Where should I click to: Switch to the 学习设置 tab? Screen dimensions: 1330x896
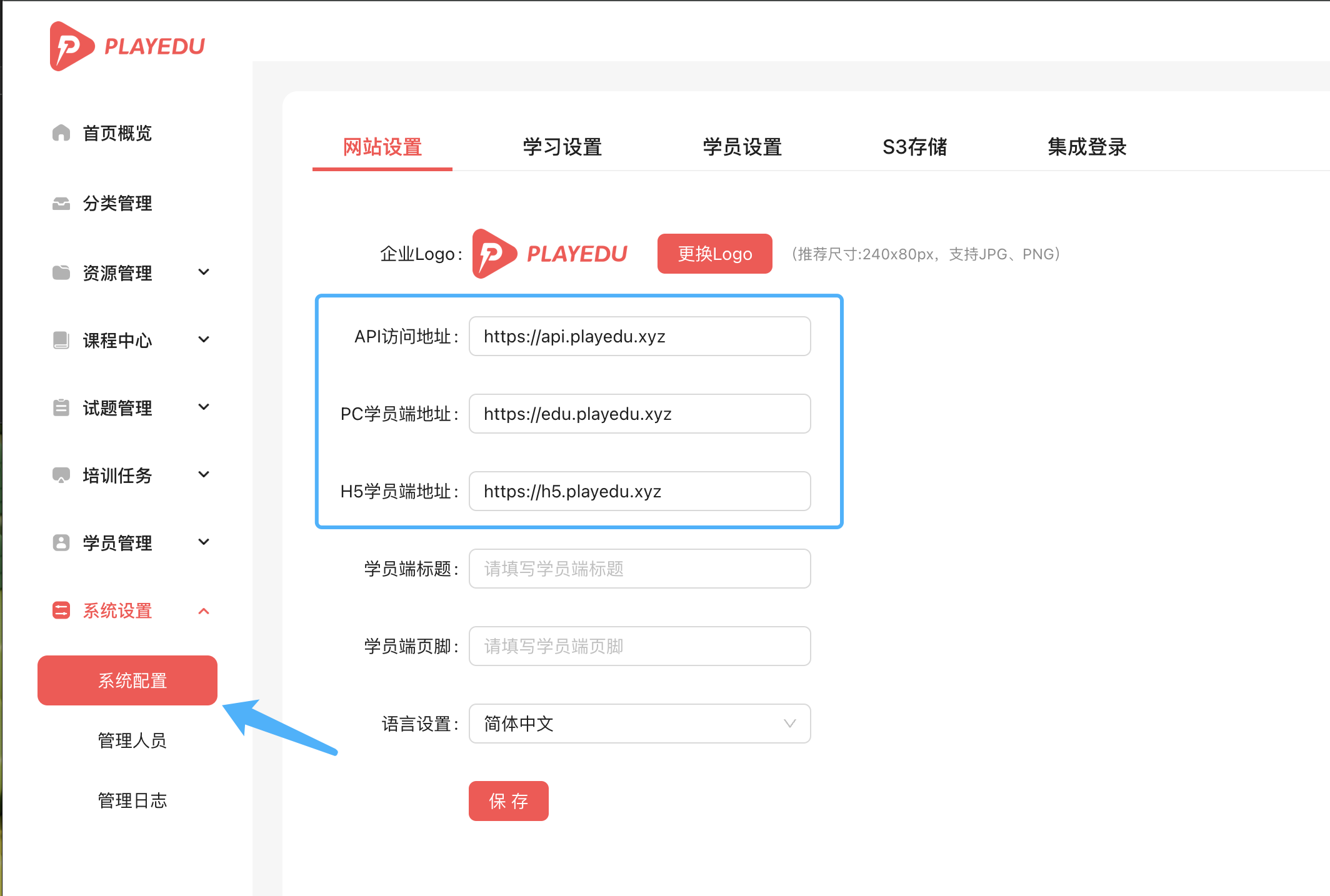point(562,147)
